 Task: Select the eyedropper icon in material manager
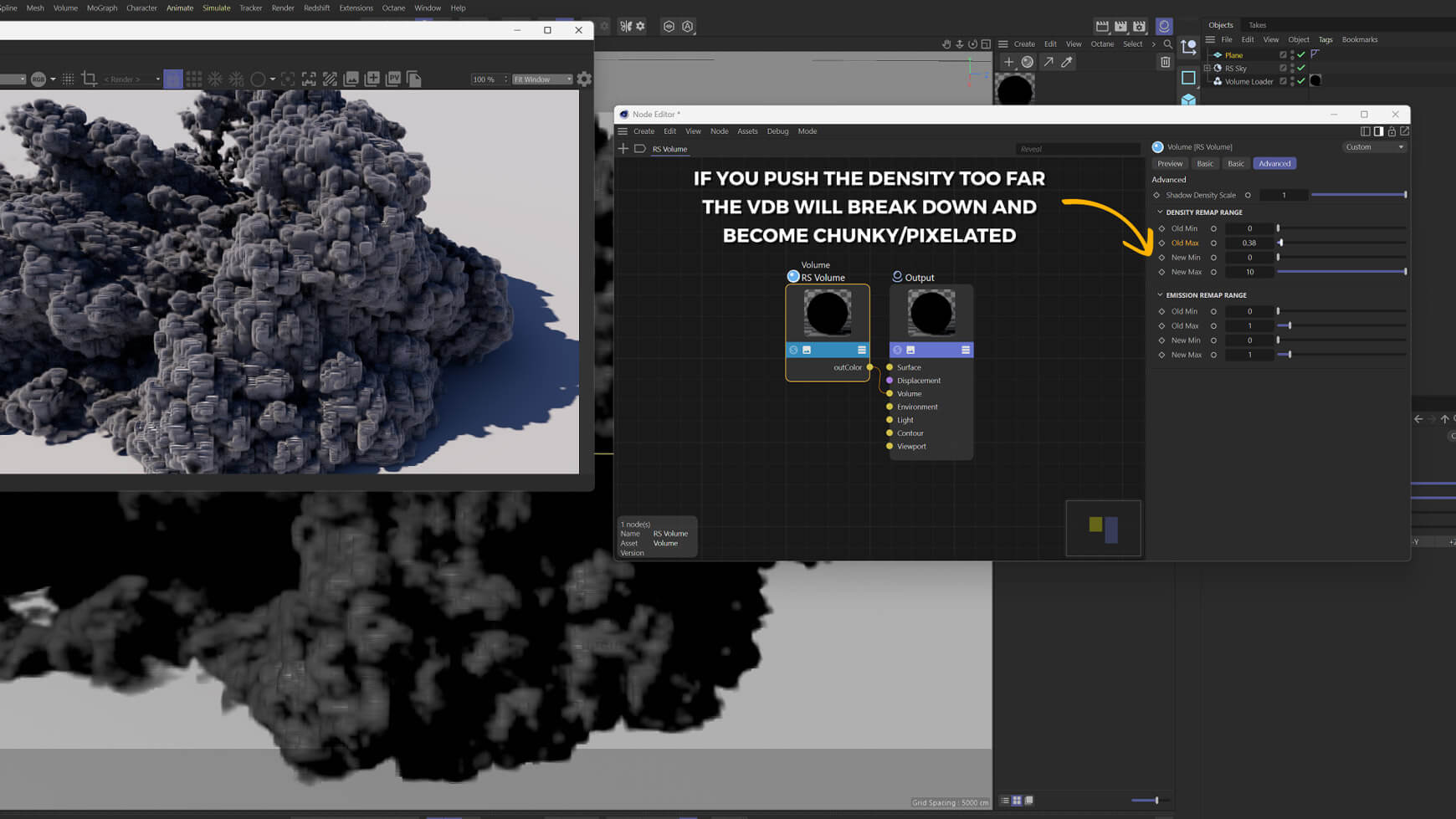point(1067,62)
